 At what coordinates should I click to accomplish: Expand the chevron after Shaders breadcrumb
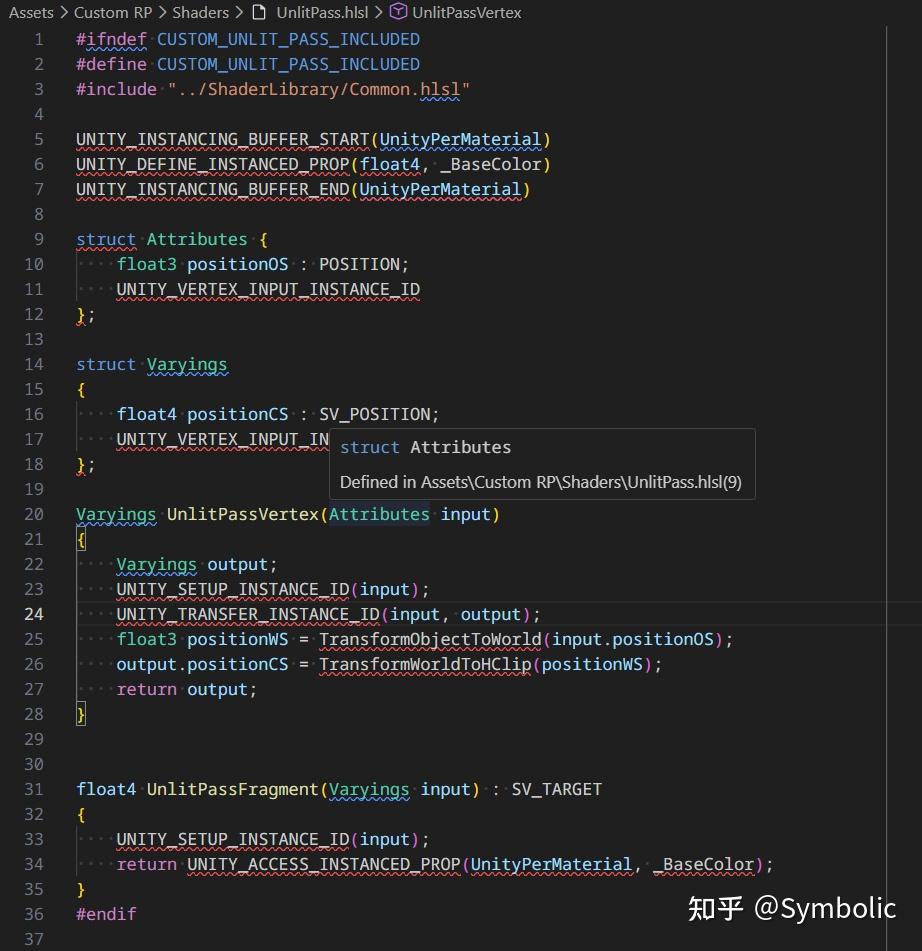(239, 12)
